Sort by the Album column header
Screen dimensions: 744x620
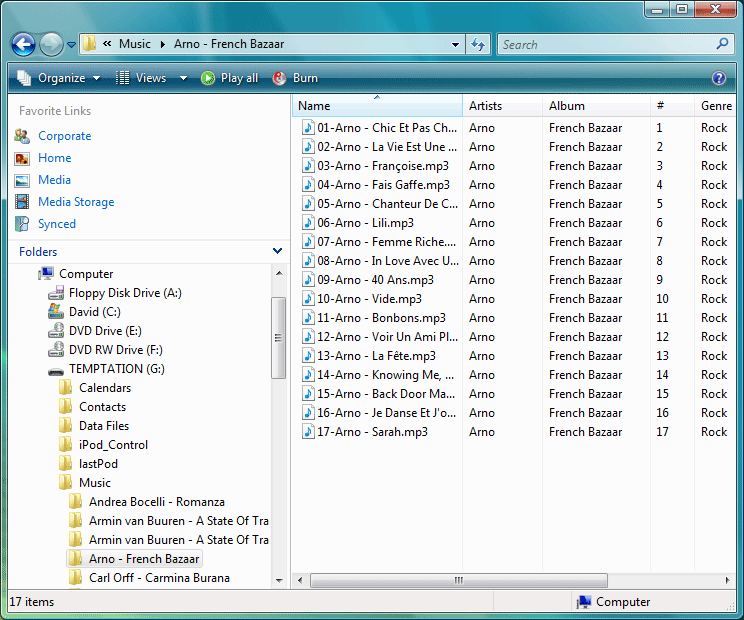click(x=596, y=106)
